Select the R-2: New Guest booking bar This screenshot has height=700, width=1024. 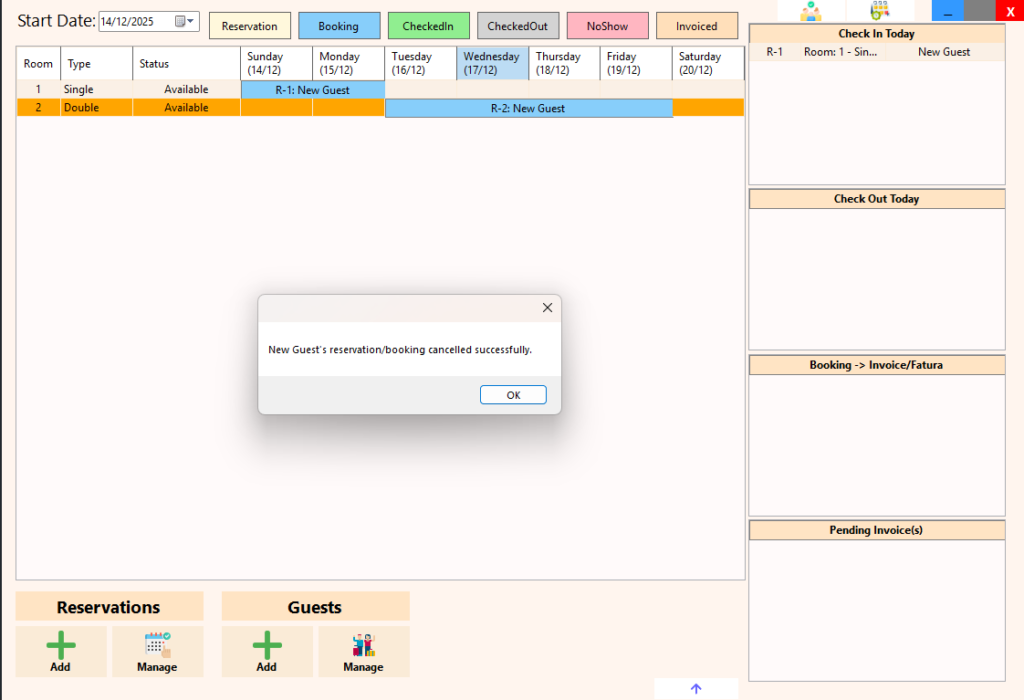[528, 108]
